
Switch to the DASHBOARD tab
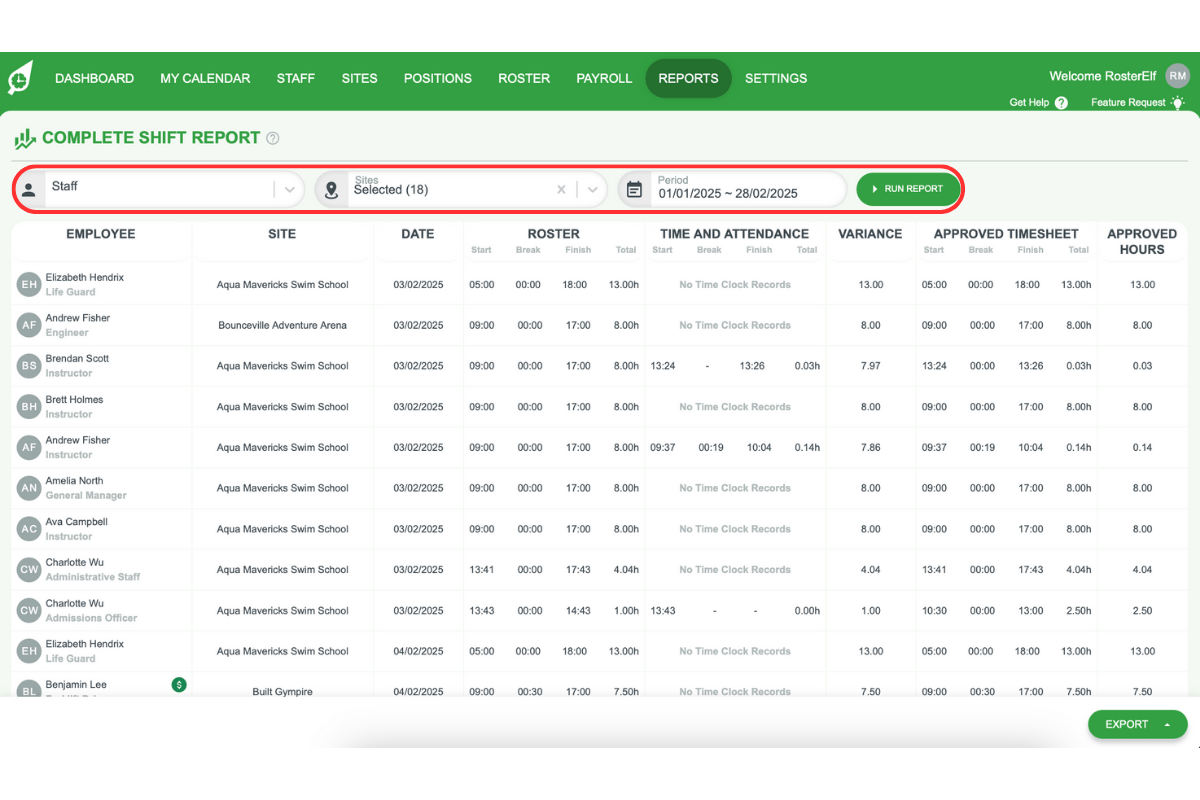(x=94, y=78)
